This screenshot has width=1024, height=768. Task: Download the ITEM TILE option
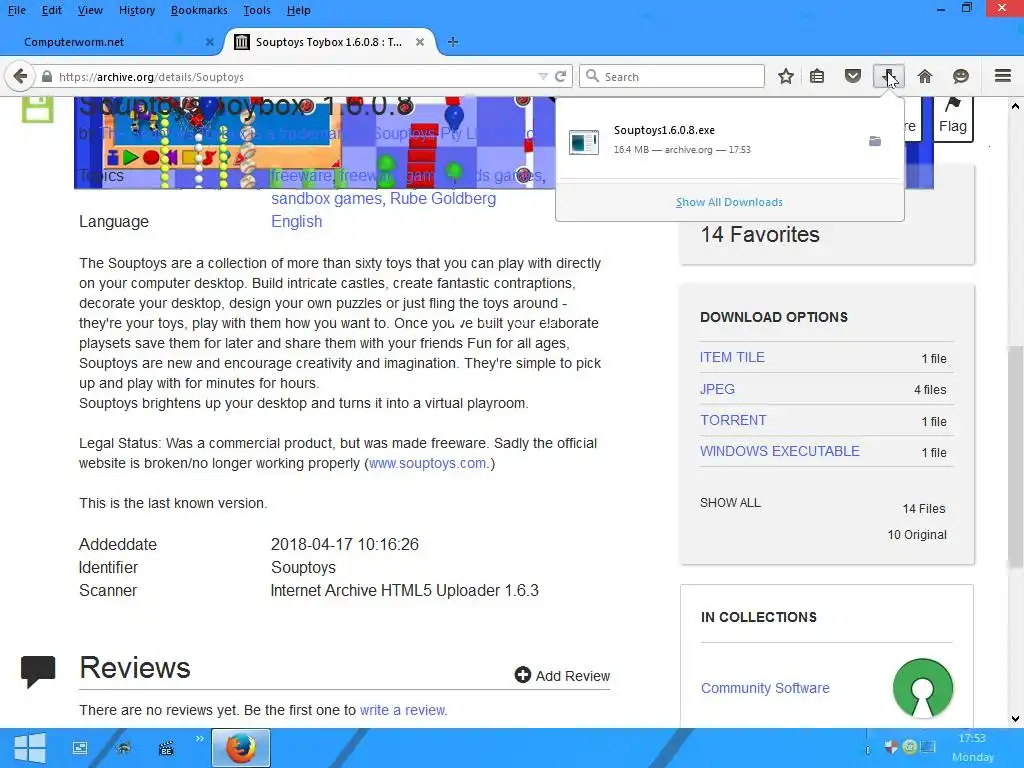pos(732,357)
